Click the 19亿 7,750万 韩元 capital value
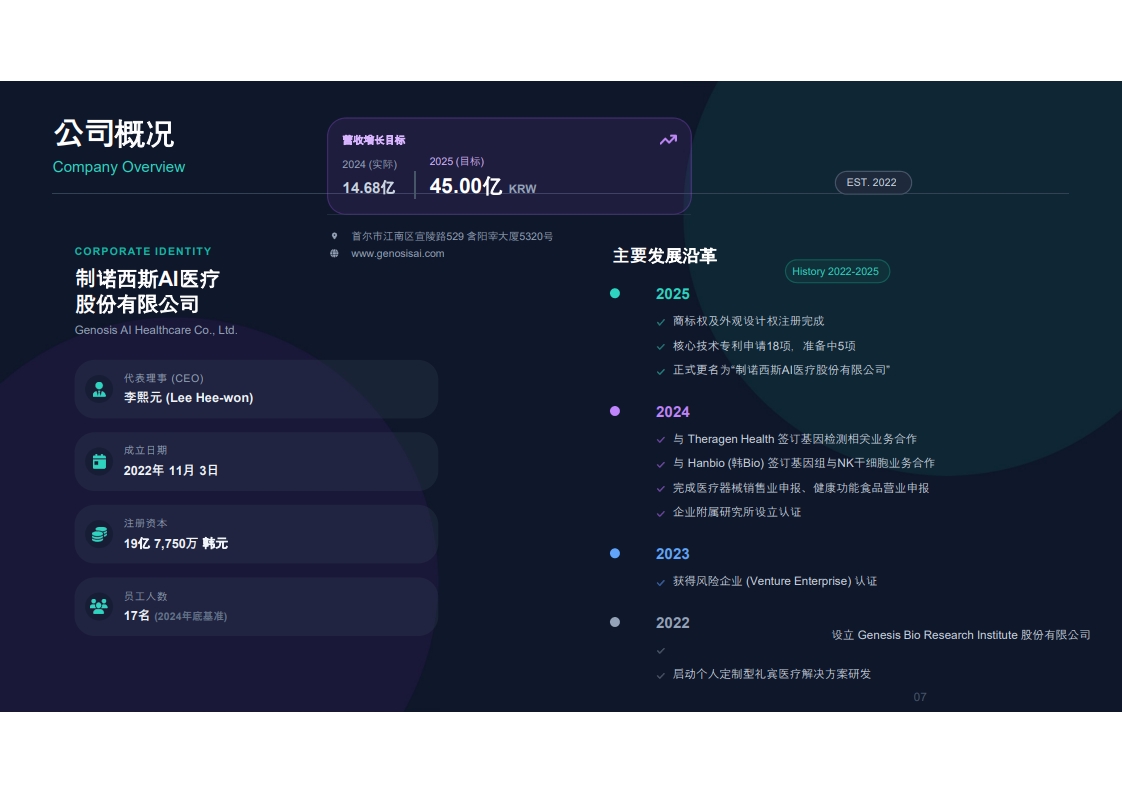This screenshot has width=1122, height=793. [x=176, y=543]
